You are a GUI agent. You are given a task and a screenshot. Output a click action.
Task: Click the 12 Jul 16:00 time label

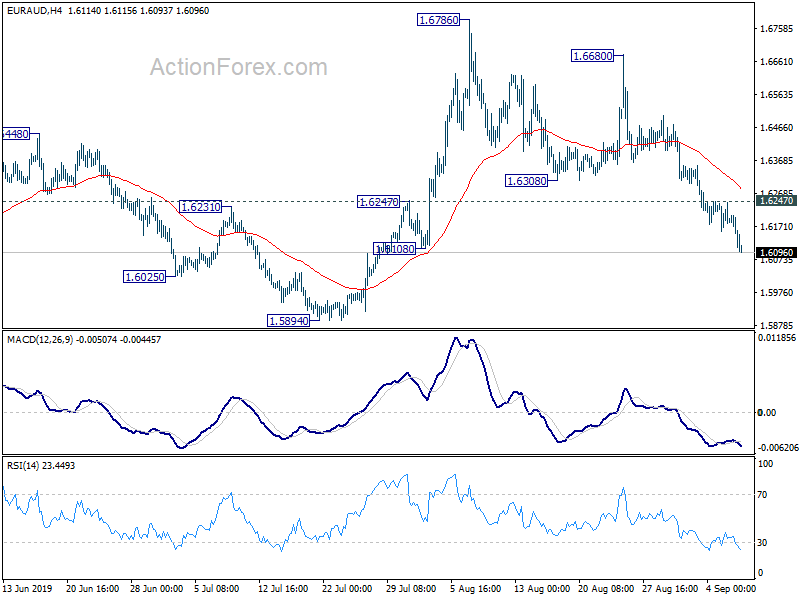click(x=283, y=588)
